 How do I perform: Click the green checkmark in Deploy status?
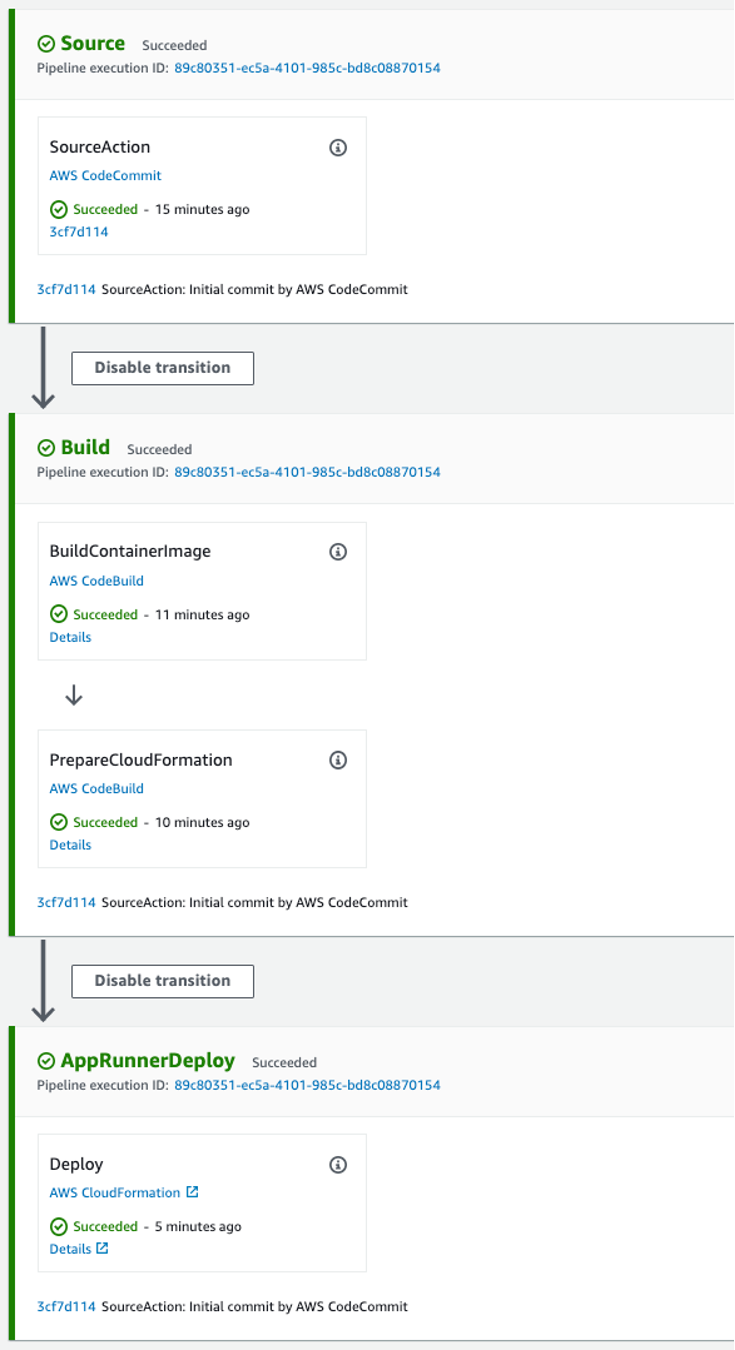pyautogui.click(x=59, y=1226)
